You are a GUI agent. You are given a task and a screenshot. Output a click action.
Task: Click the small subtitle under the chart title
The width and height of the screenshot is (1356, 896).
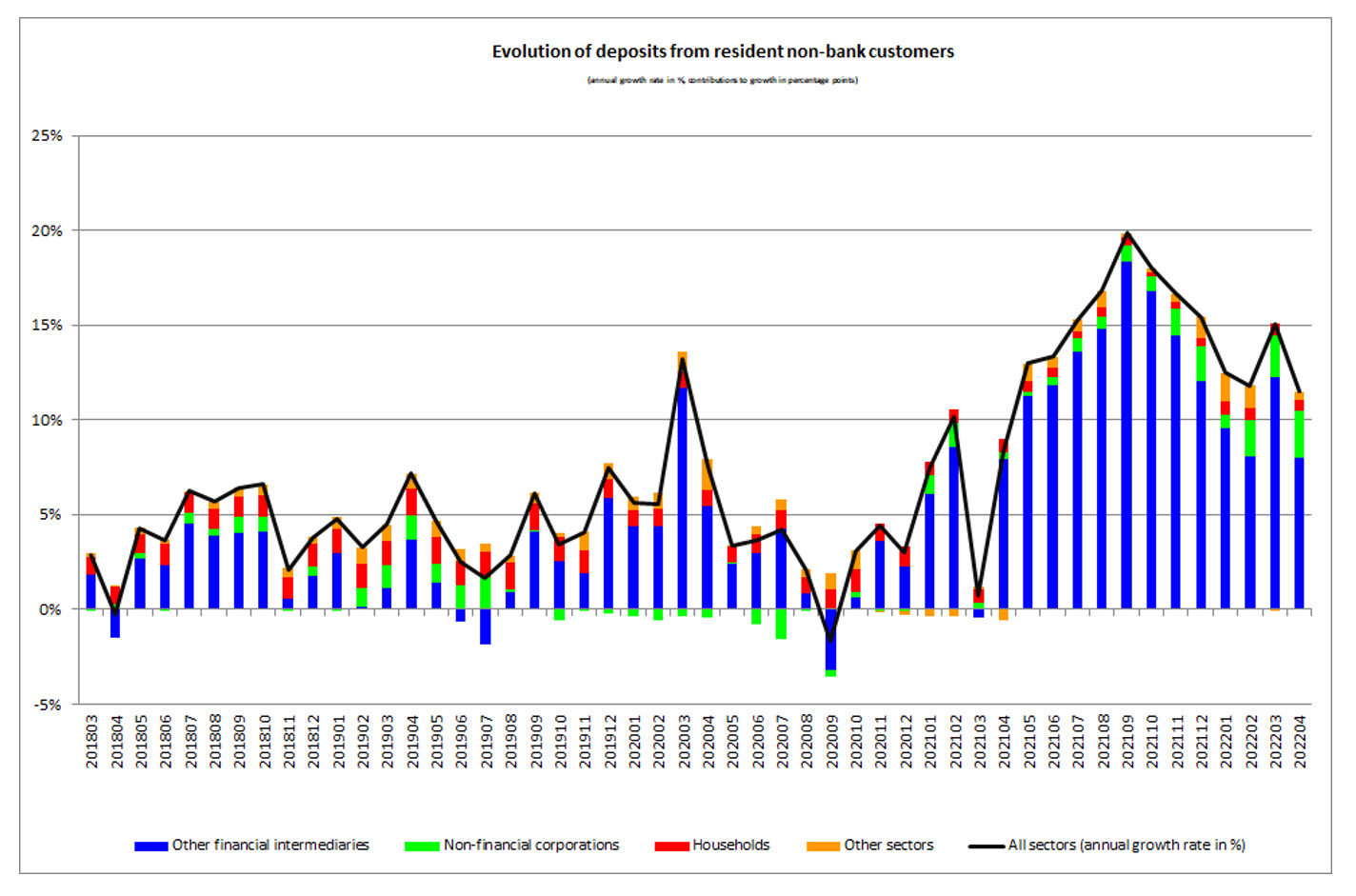(723, 80)
